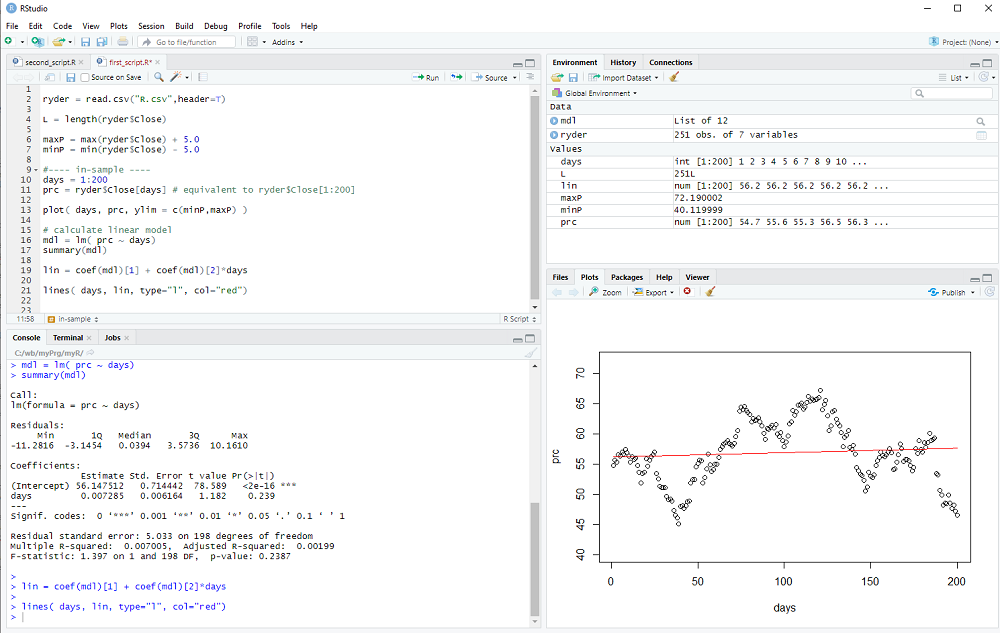
Task: Click the Print icon in main toolbar
Action: pyautogui.click(x=122, y=41)
